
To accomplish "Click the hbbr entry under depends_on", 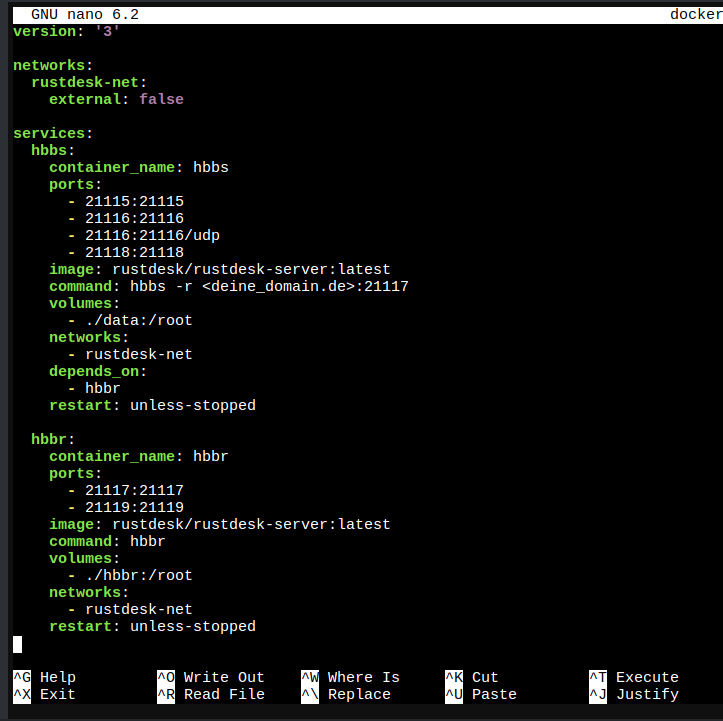I will [x=102, y=389].
